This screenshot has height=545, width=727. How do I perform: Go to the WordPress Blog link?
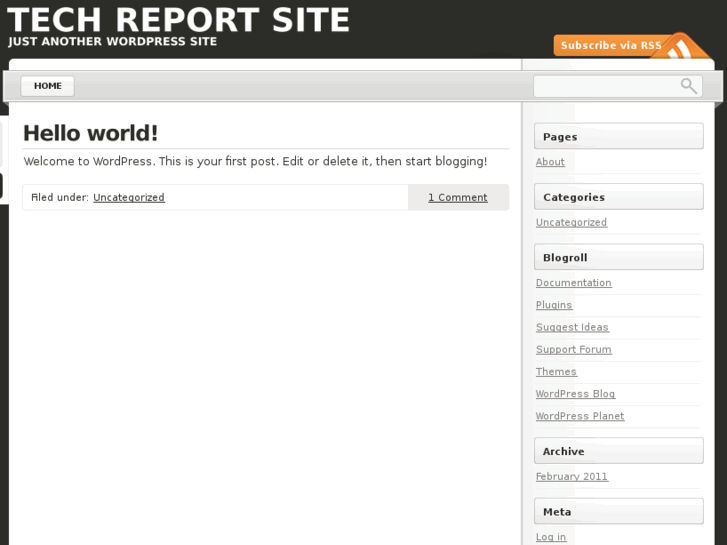coord(575,394)
